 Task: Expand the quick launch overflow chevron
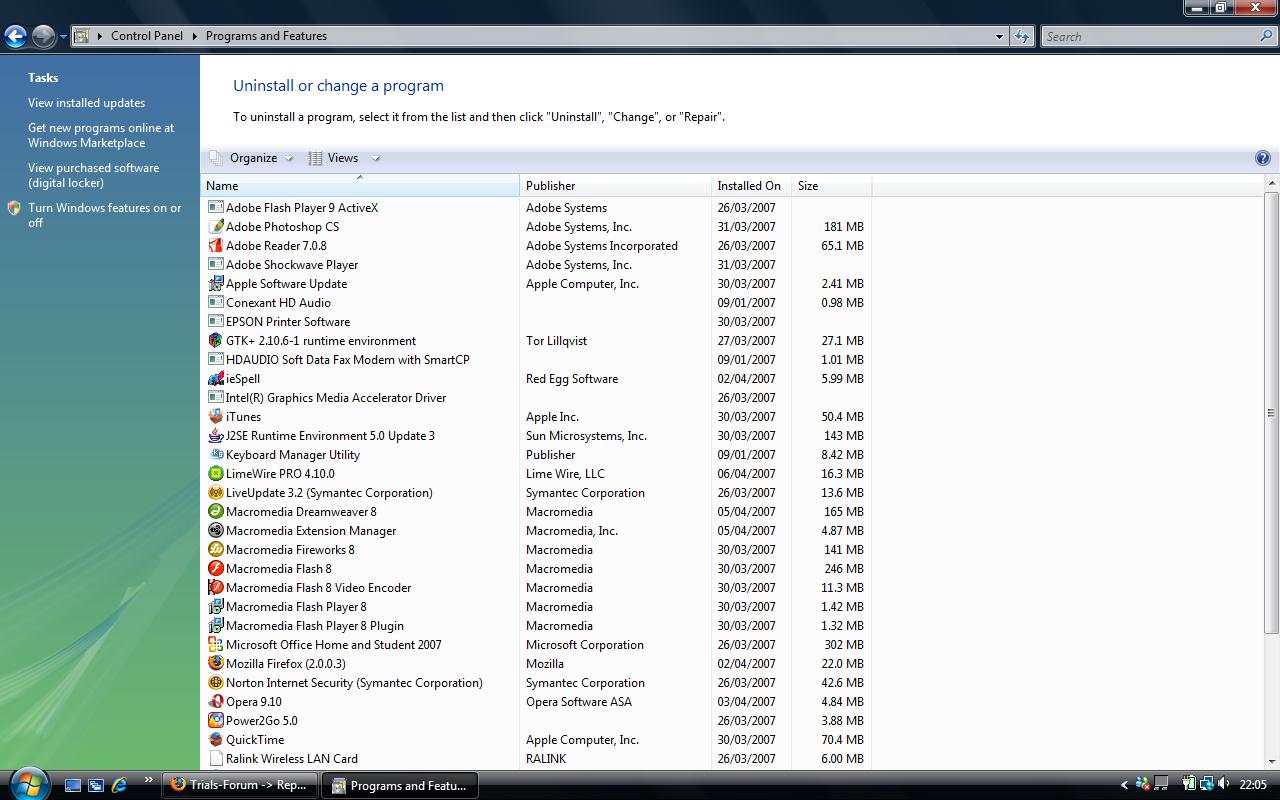click(x=149, y=780)
